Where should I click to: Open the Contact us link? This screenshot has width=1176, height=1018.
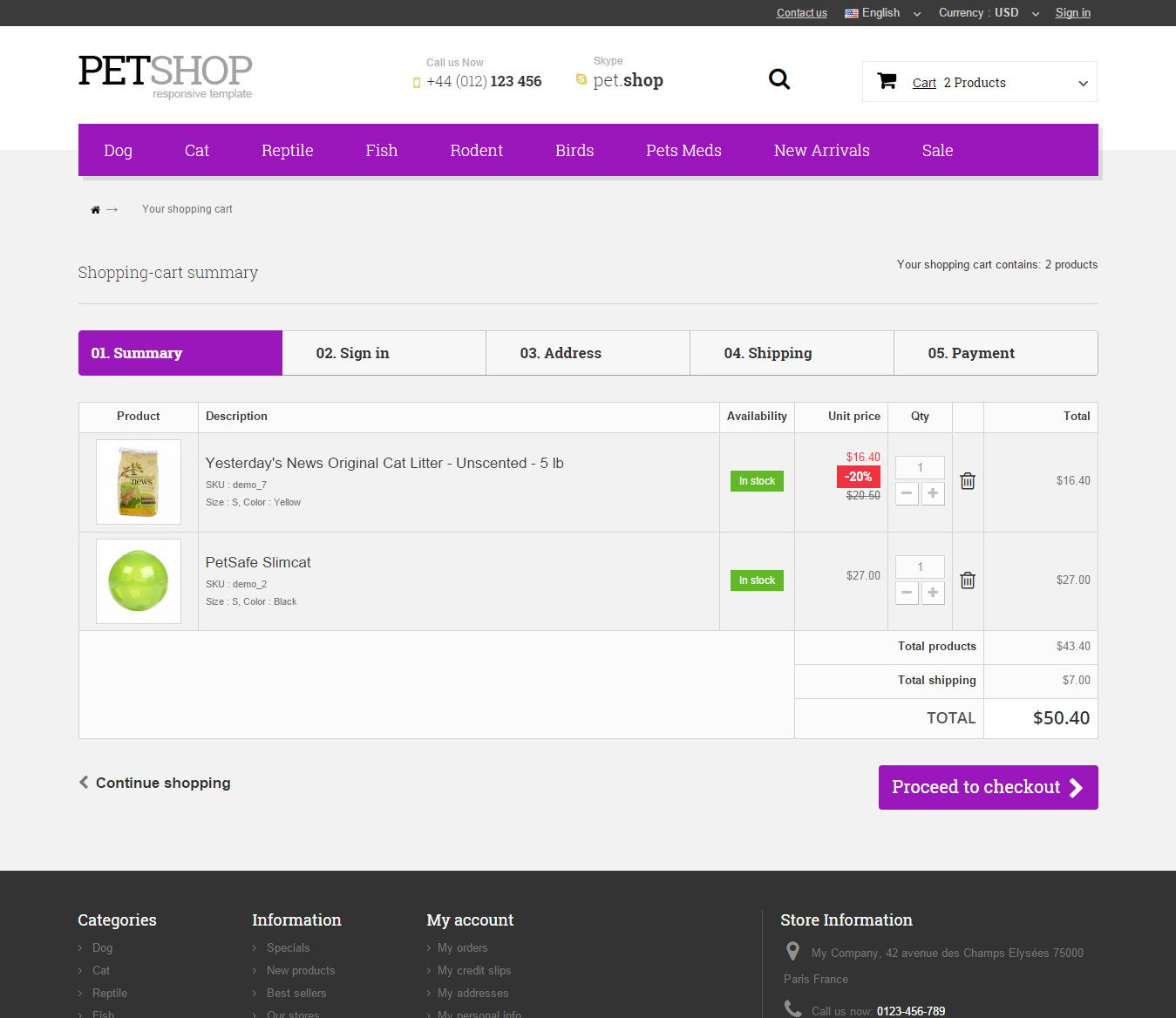coord(801,13)
